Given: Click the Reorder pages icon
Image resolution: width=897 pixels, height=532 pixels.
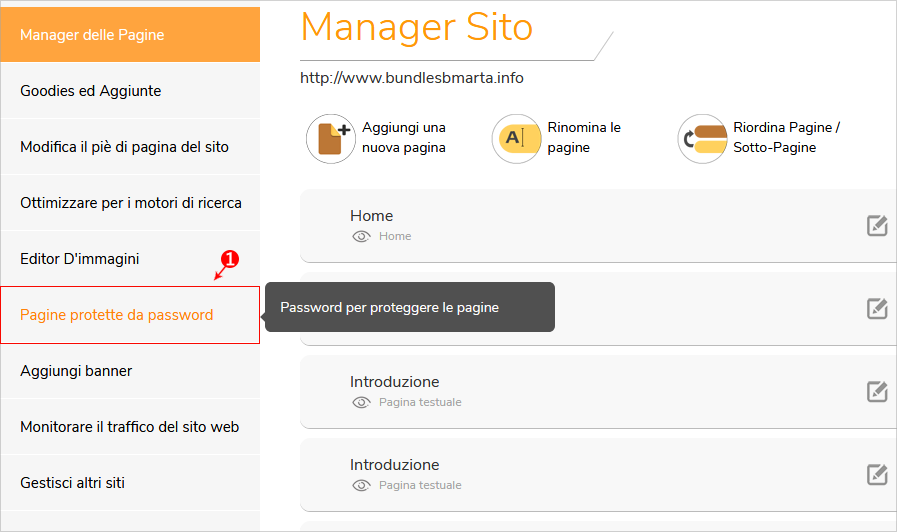Looking at the screenshot, I should (702, 138).
